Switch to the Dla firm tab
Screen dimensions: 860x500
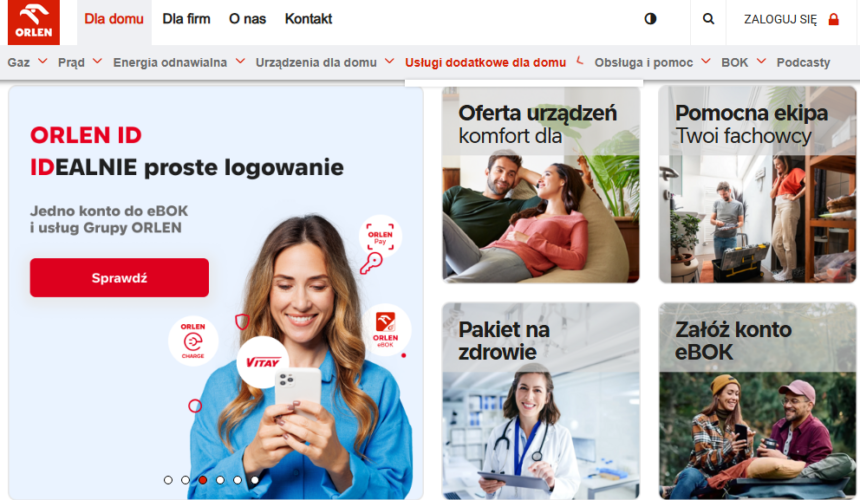point(186,19)
